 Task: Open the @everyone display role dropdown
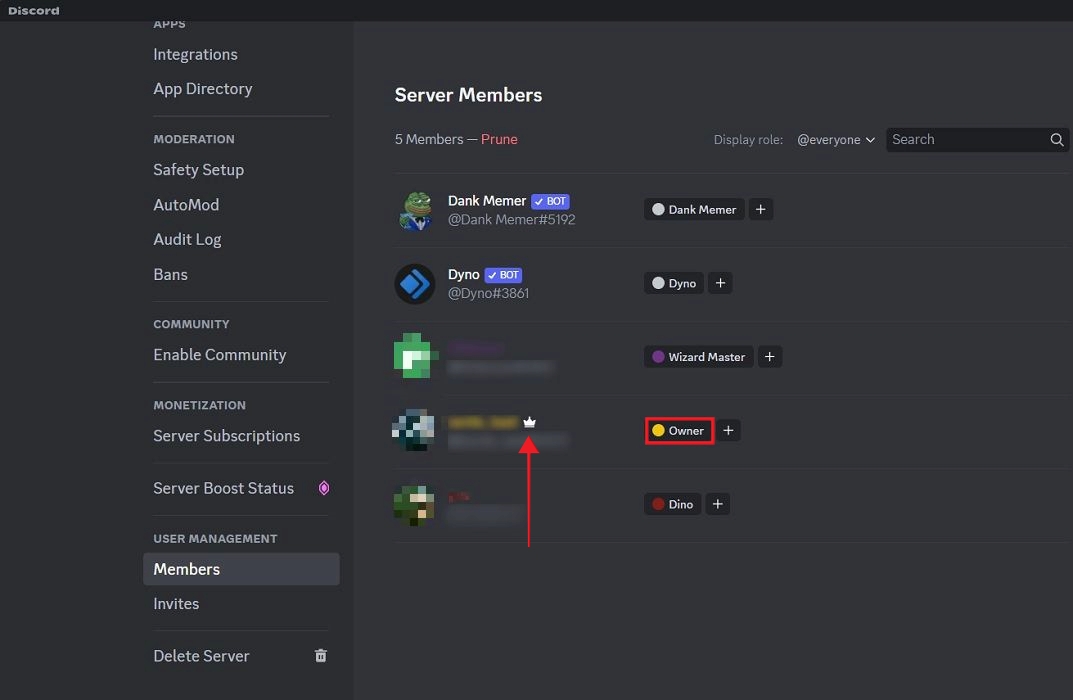pos(836,140)
